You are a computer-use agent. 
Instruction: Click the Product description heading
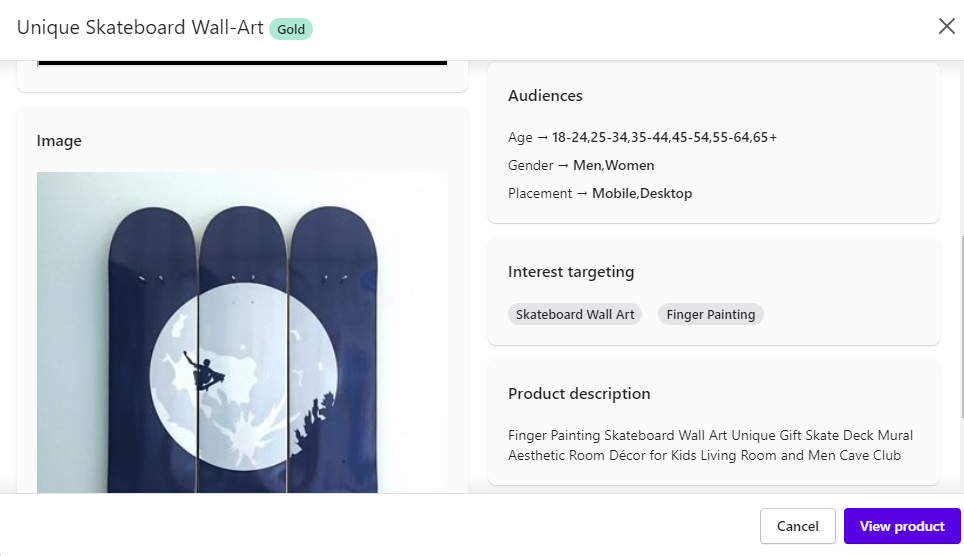pyautogui.click(x=579, y=394)
